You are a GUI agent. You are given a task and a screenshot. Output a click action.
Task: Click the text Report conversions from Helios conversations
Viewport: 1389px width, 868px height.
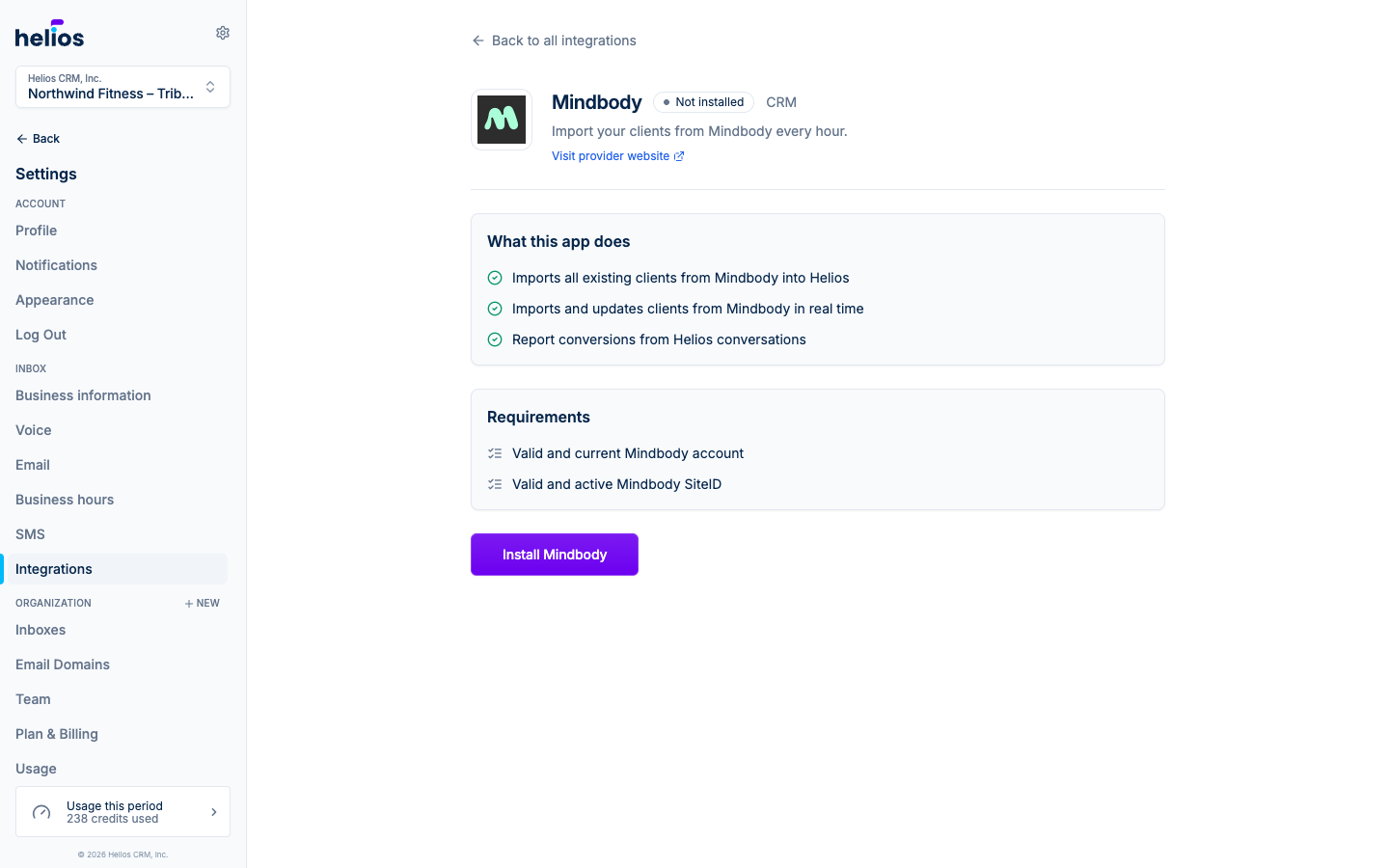tap(659, 339)
